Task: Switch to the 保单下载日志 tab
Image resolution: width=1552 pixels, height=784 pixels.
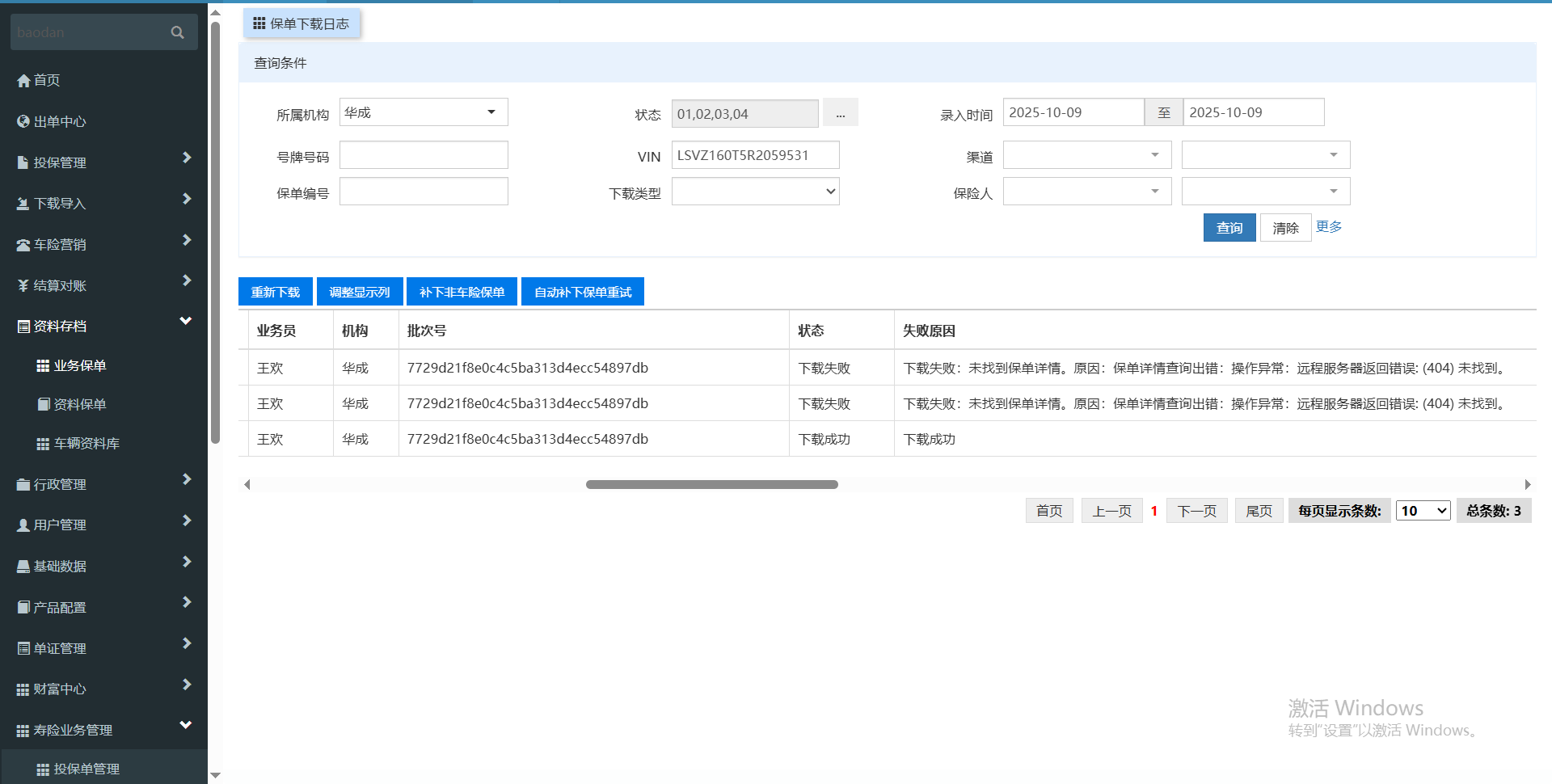Action: [302, 23]
